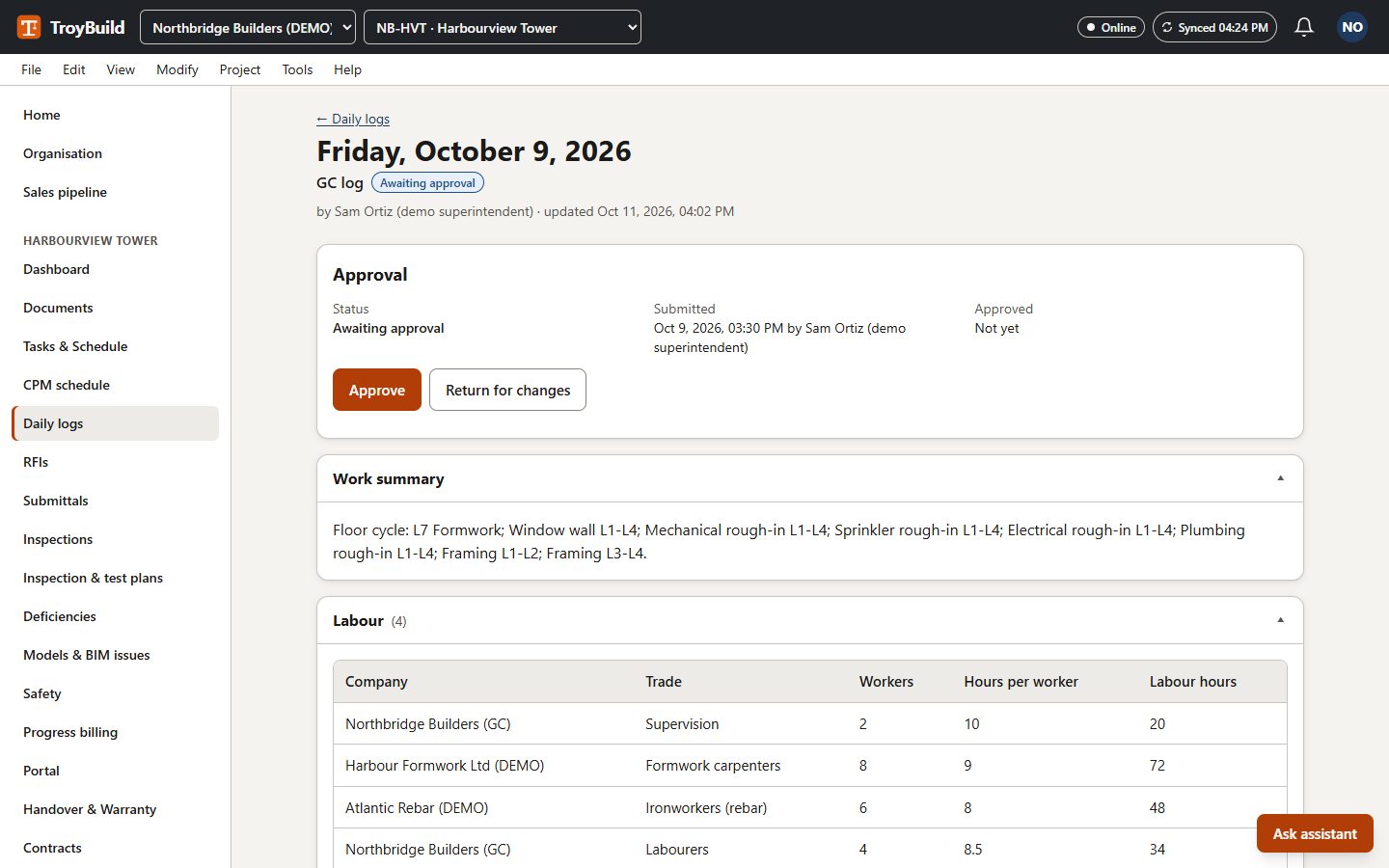The height and width of the screenshot is (868, 1389).
Task: Open the View menu
Action: 121,69
